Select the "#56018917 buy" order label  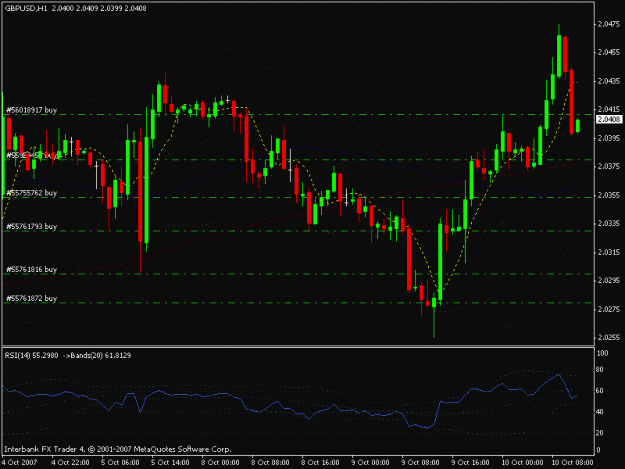pyautogui.click(x=31, y=110)
